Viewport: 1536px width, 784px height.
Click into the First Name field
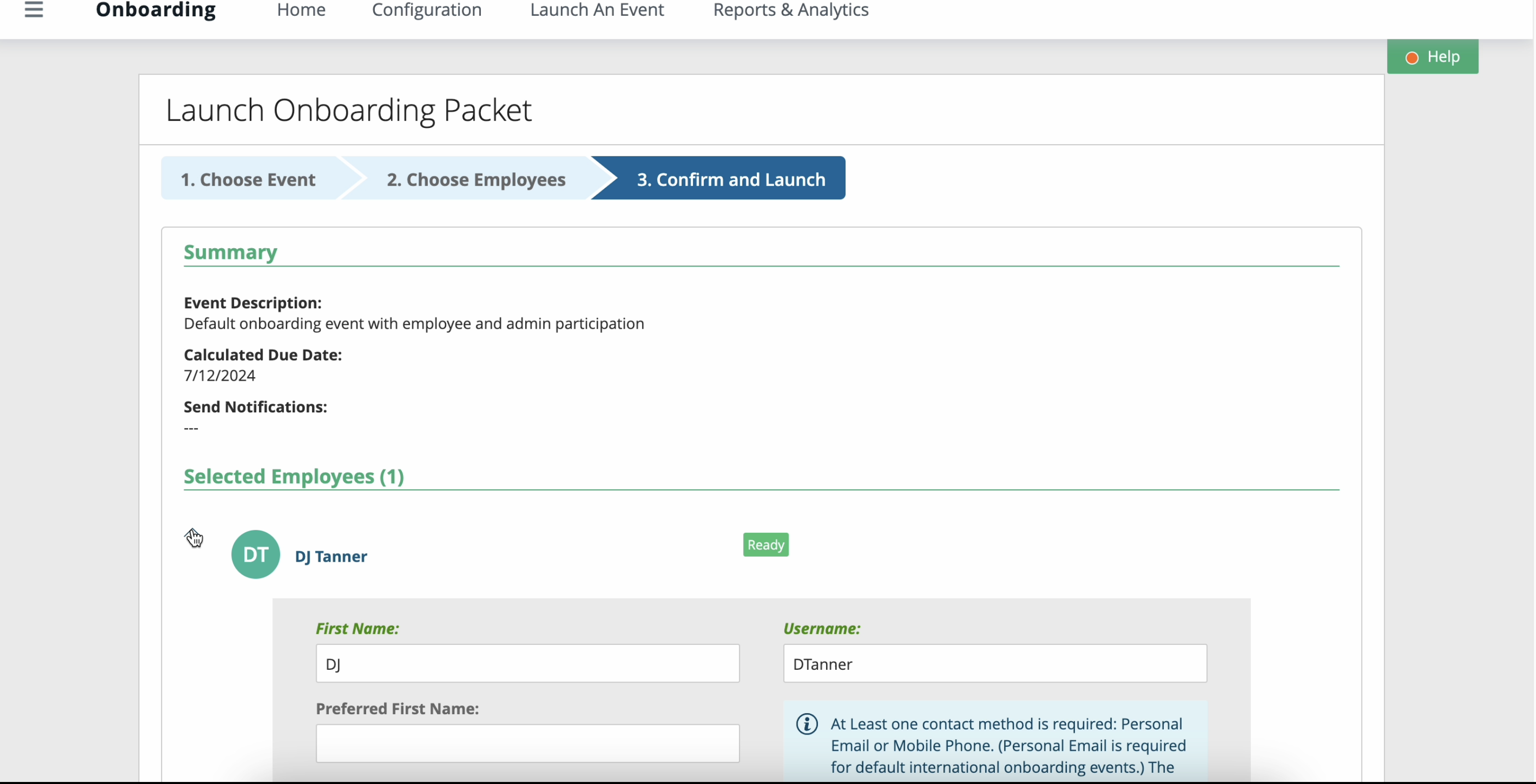[528, 663]
